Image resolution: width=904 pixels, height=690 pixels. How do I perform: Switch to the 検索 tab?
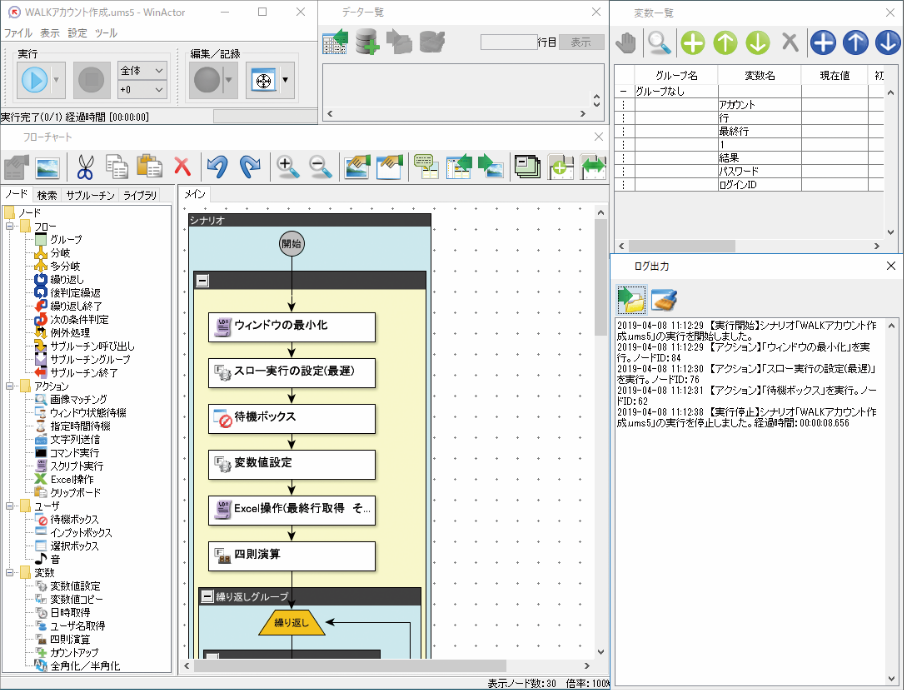[47, 195]
